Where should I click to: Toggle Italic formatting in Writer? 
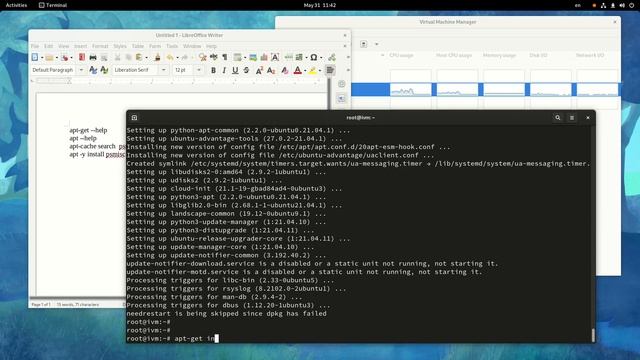pyautogui.click(x=224, y=70)
